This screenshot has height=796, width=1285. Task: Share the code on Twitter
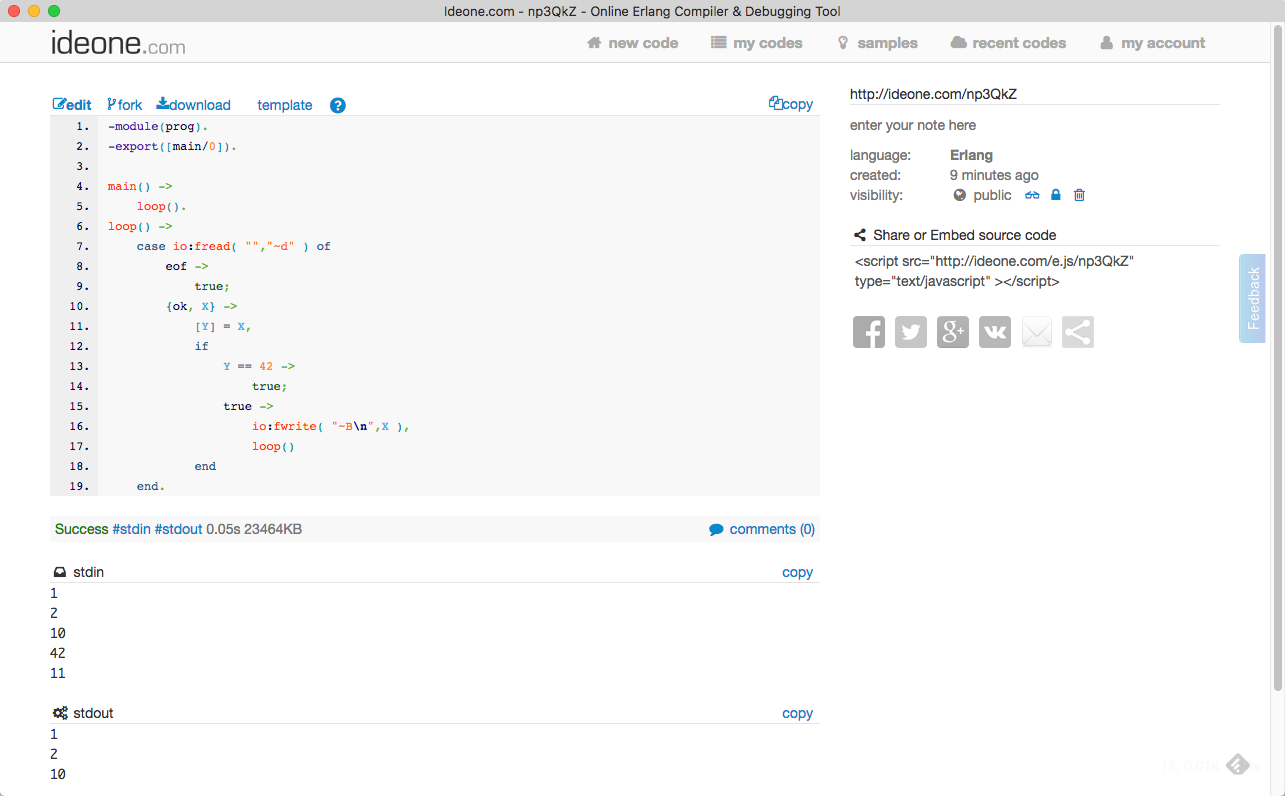point(911,332)
